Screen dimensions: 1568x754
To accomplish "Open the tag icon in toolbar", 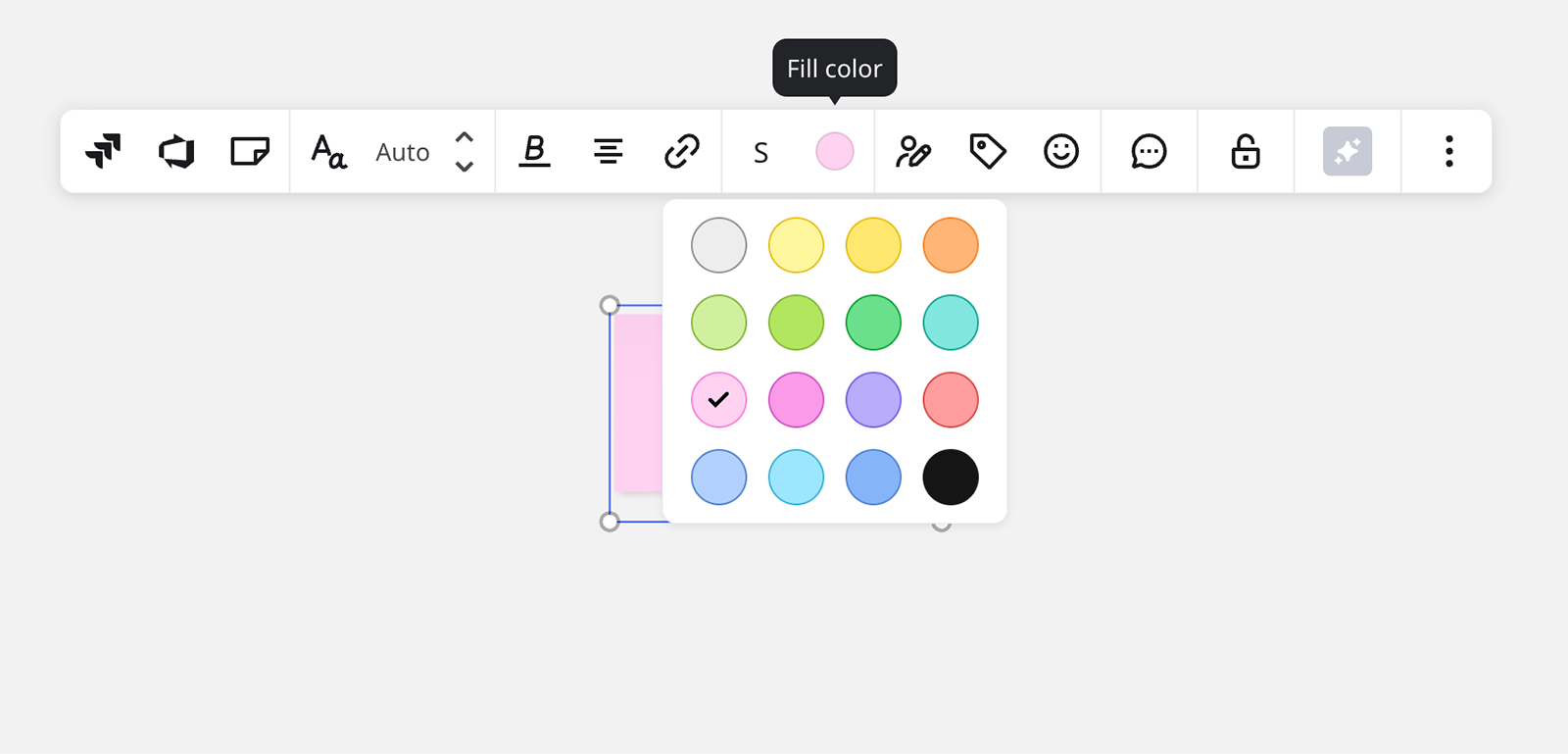I will [987, 151].
